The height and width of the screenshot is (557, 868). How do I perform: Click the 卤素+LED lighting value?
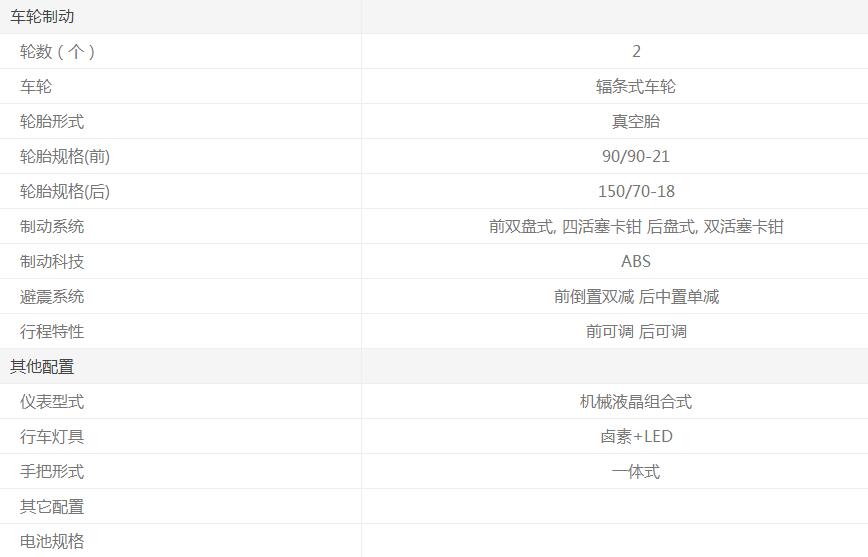(635, 437)
